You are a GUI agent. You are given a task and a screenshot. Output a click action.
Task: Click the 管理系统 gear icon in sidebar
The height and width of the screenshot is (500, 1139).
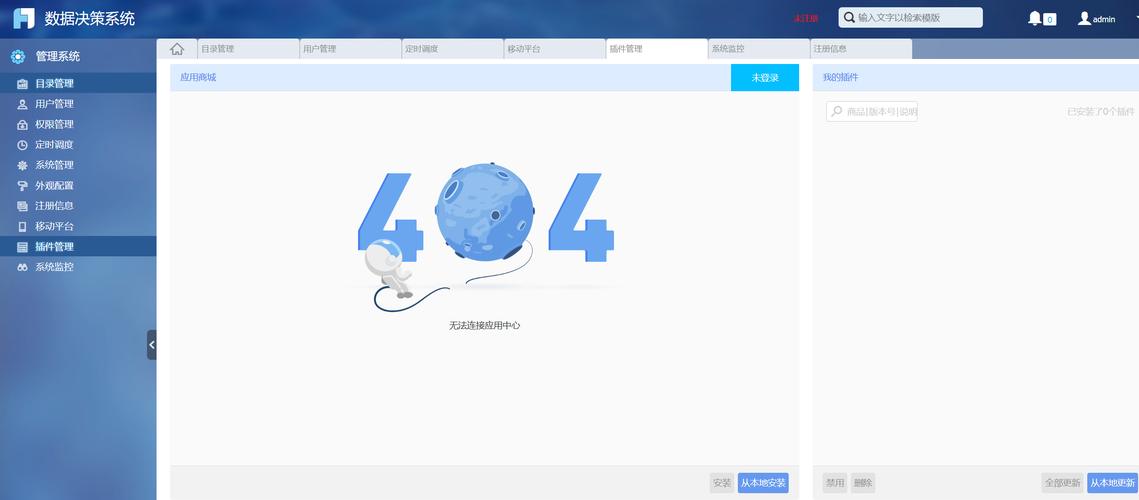[18, 57]
